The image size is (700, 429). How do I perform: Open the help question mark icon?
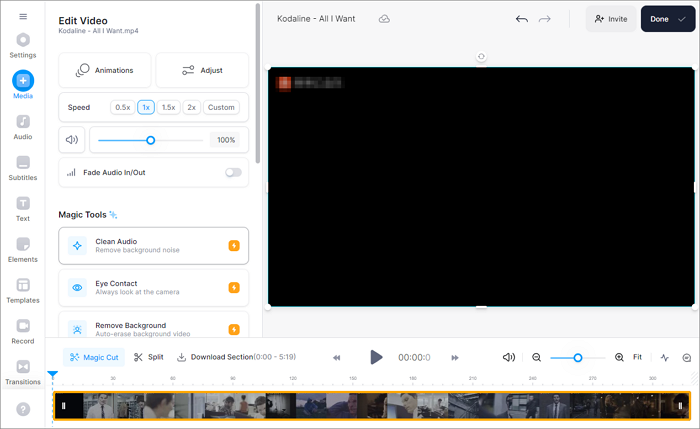(x=23, y=409)
